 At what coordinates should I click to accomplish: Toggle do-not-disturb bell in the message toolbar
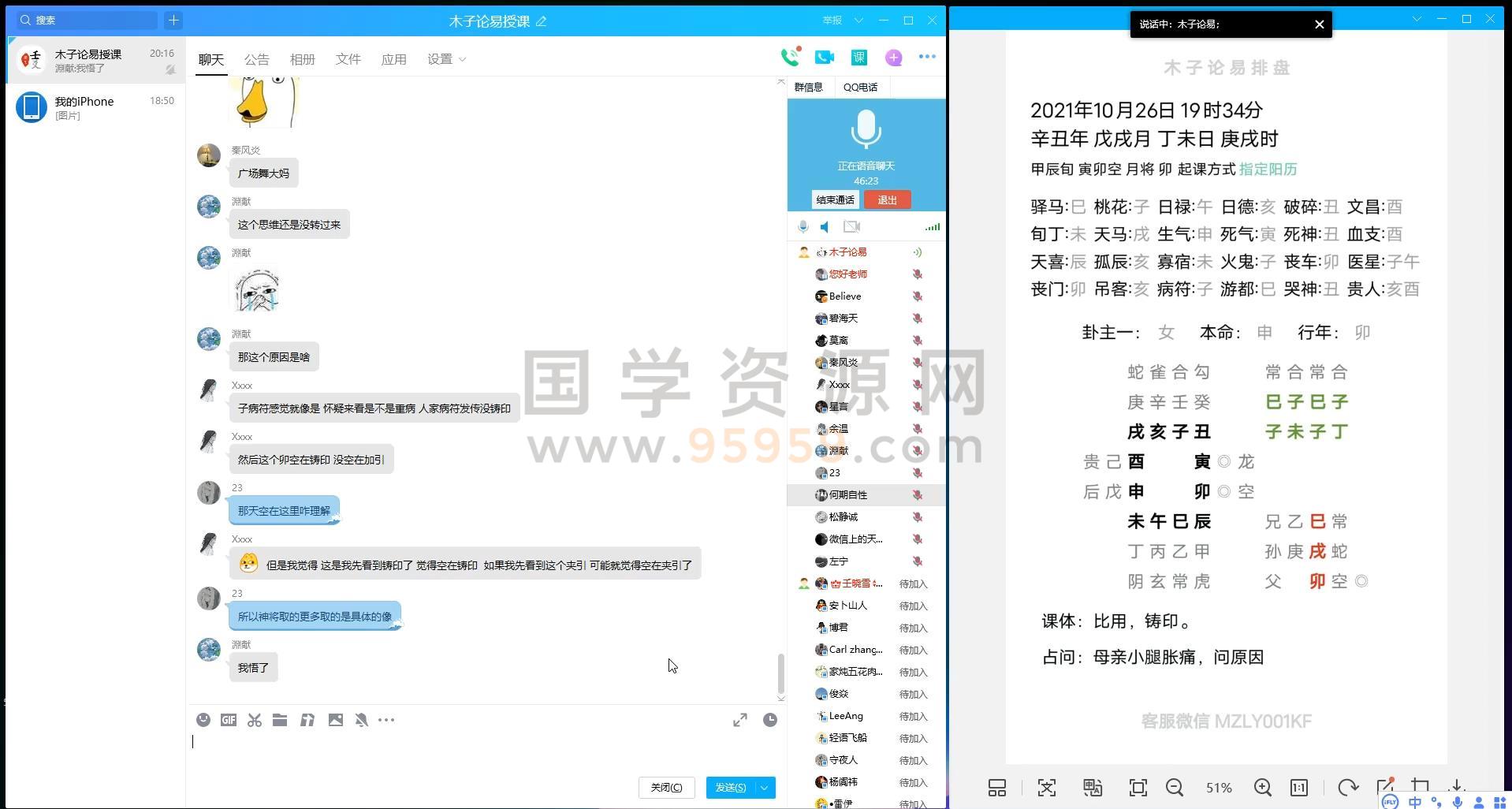point(361,720)
